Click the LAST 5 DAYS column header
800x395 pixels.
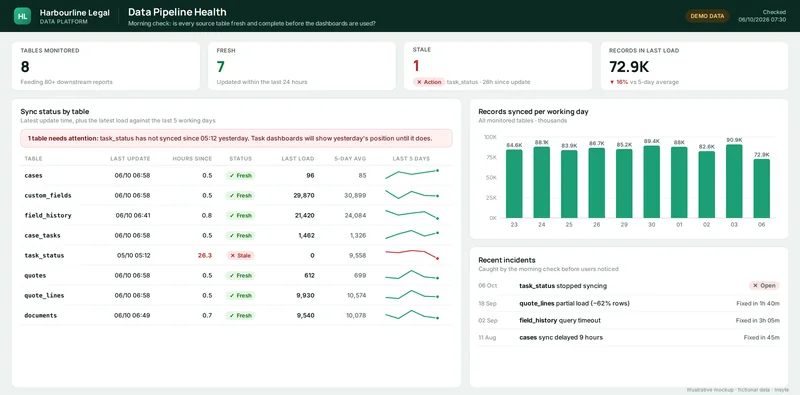click(x=411, y=159)
